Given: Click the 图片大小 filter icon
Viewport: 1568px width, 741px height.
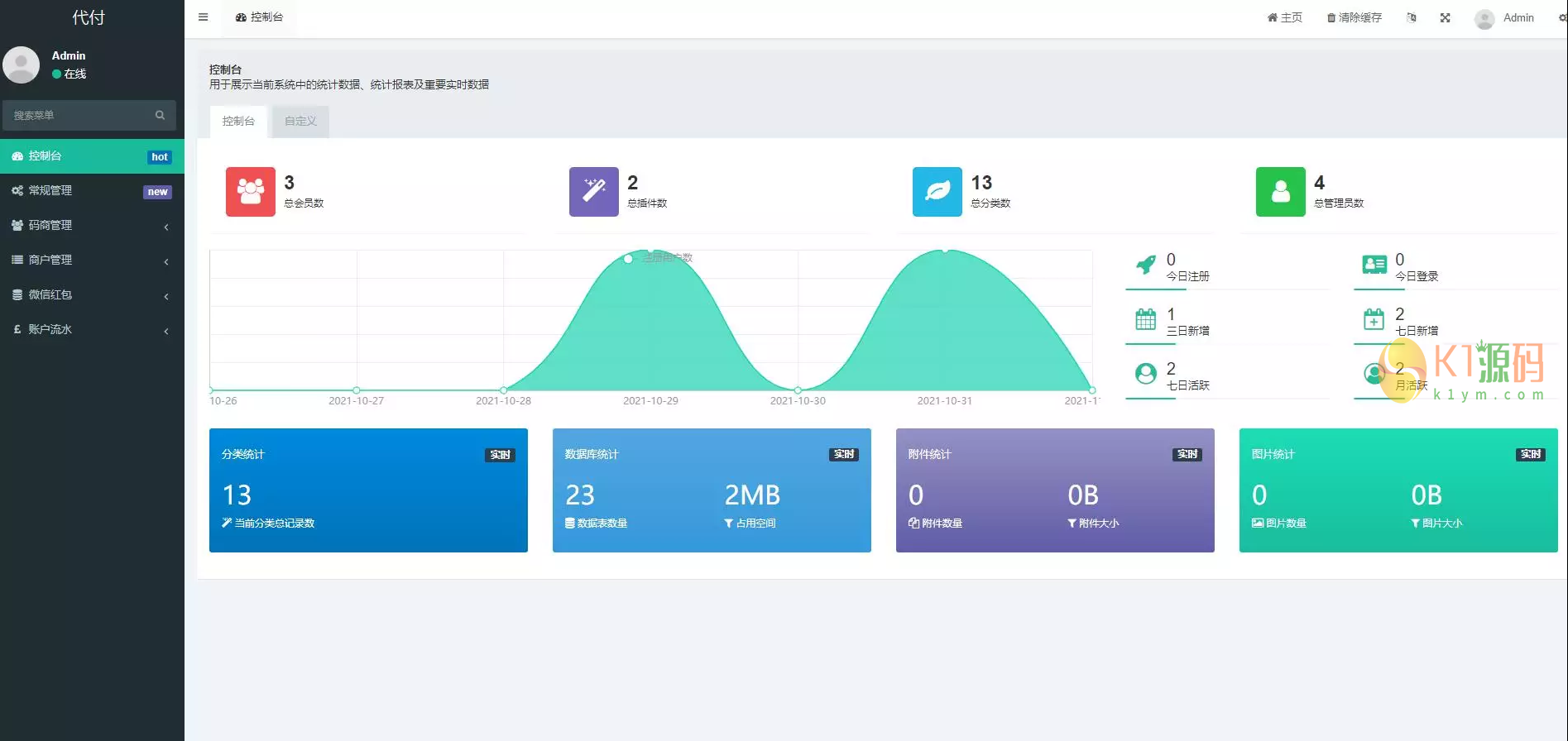Looking at the screenshot, I should [1416, 523].
